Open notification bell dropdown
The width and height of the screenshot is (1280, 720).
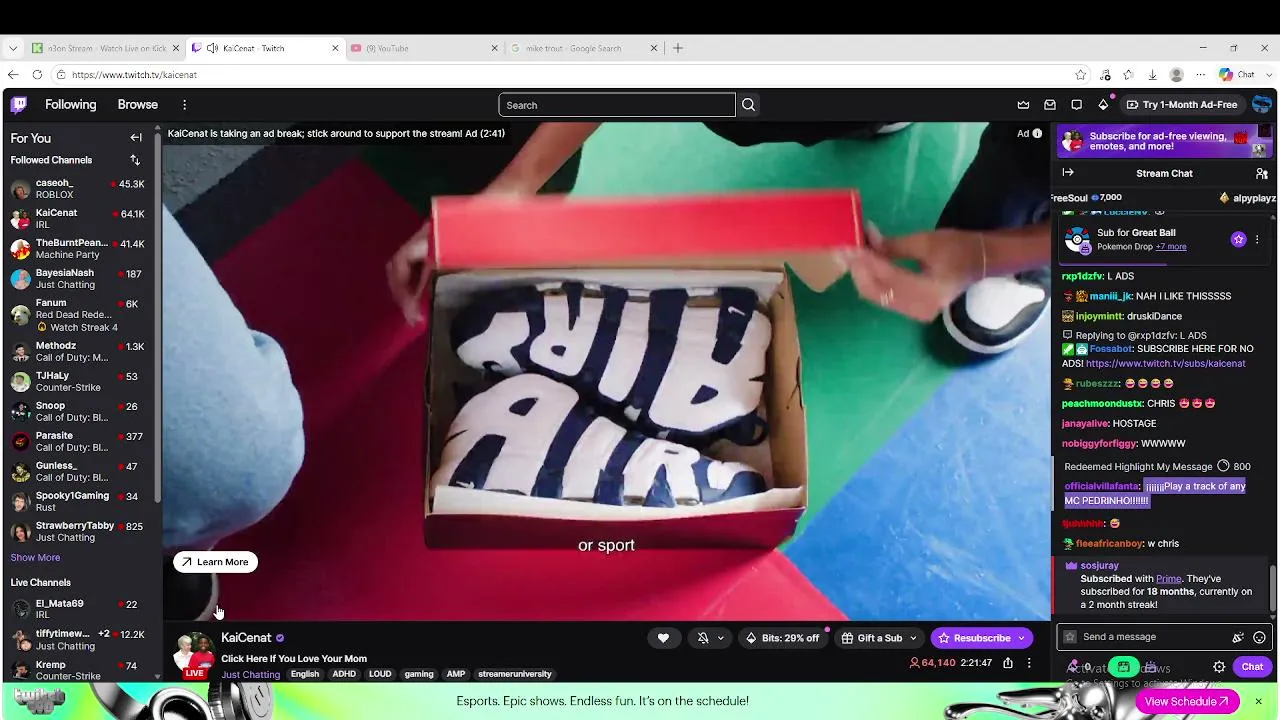tap(710, 638)
